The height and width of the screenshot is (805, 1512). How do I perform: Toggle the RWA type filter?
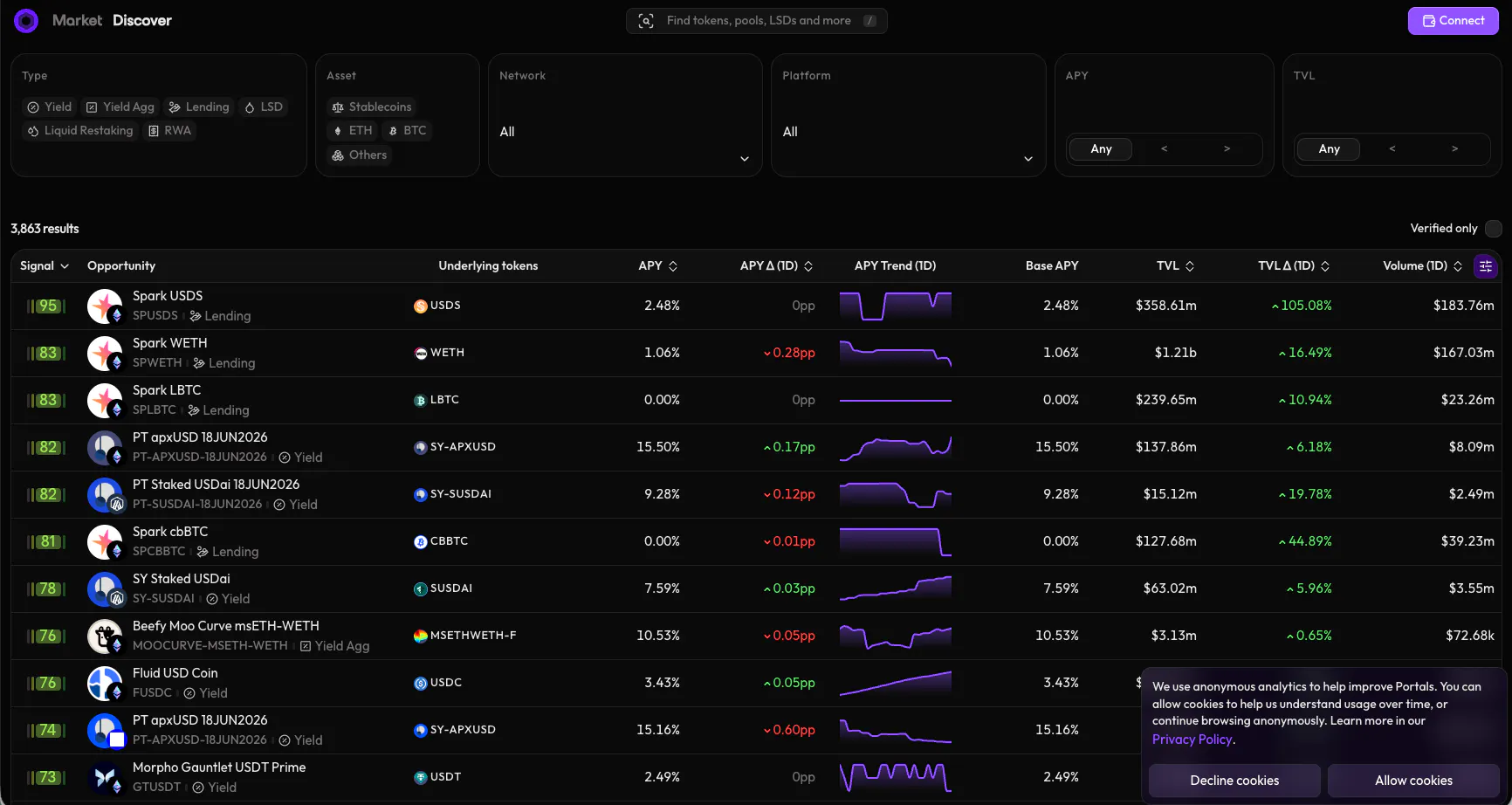[x=169, y=130]
